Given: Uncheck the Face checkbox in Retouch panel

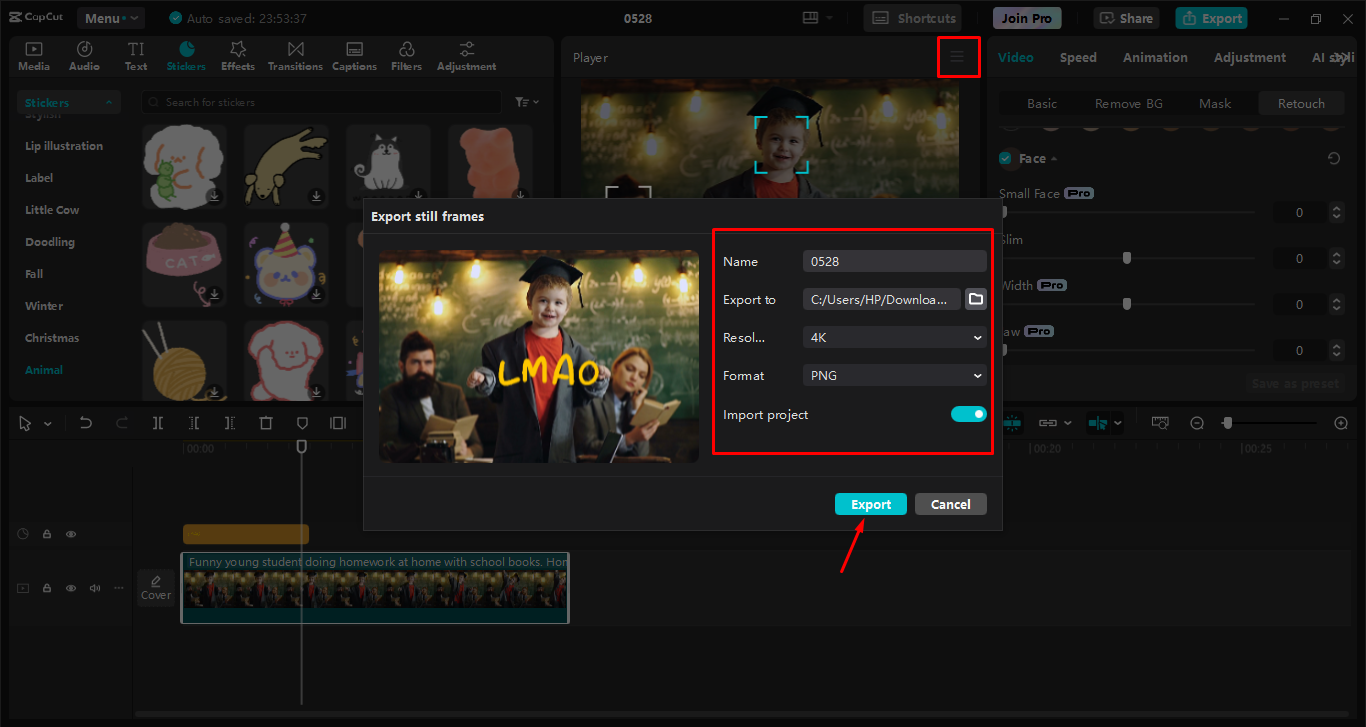Looking at the screenshot, I should pos(1005,158).
